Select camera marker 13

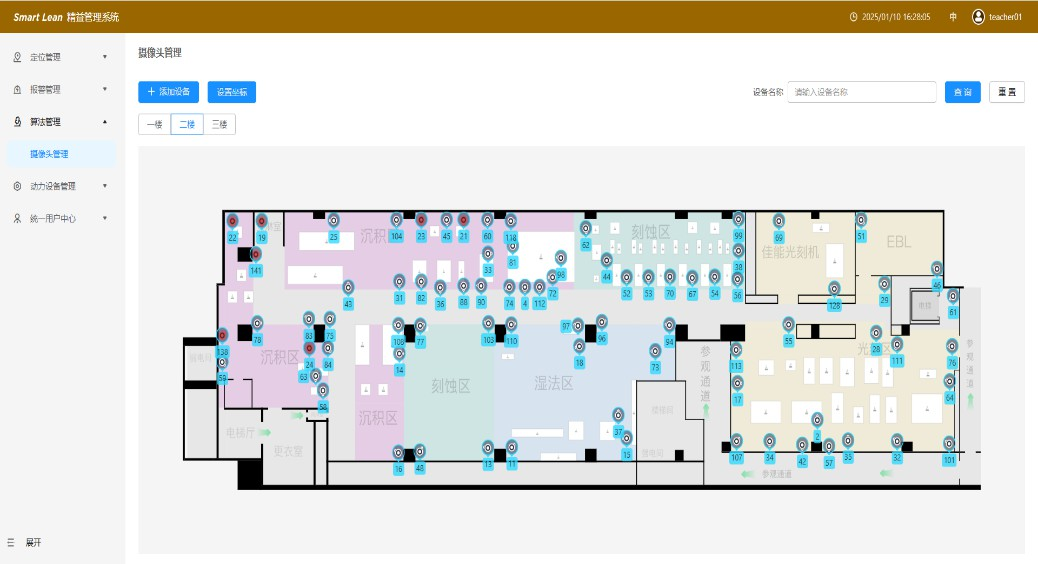pyautogui.click(x=487, y=448)
